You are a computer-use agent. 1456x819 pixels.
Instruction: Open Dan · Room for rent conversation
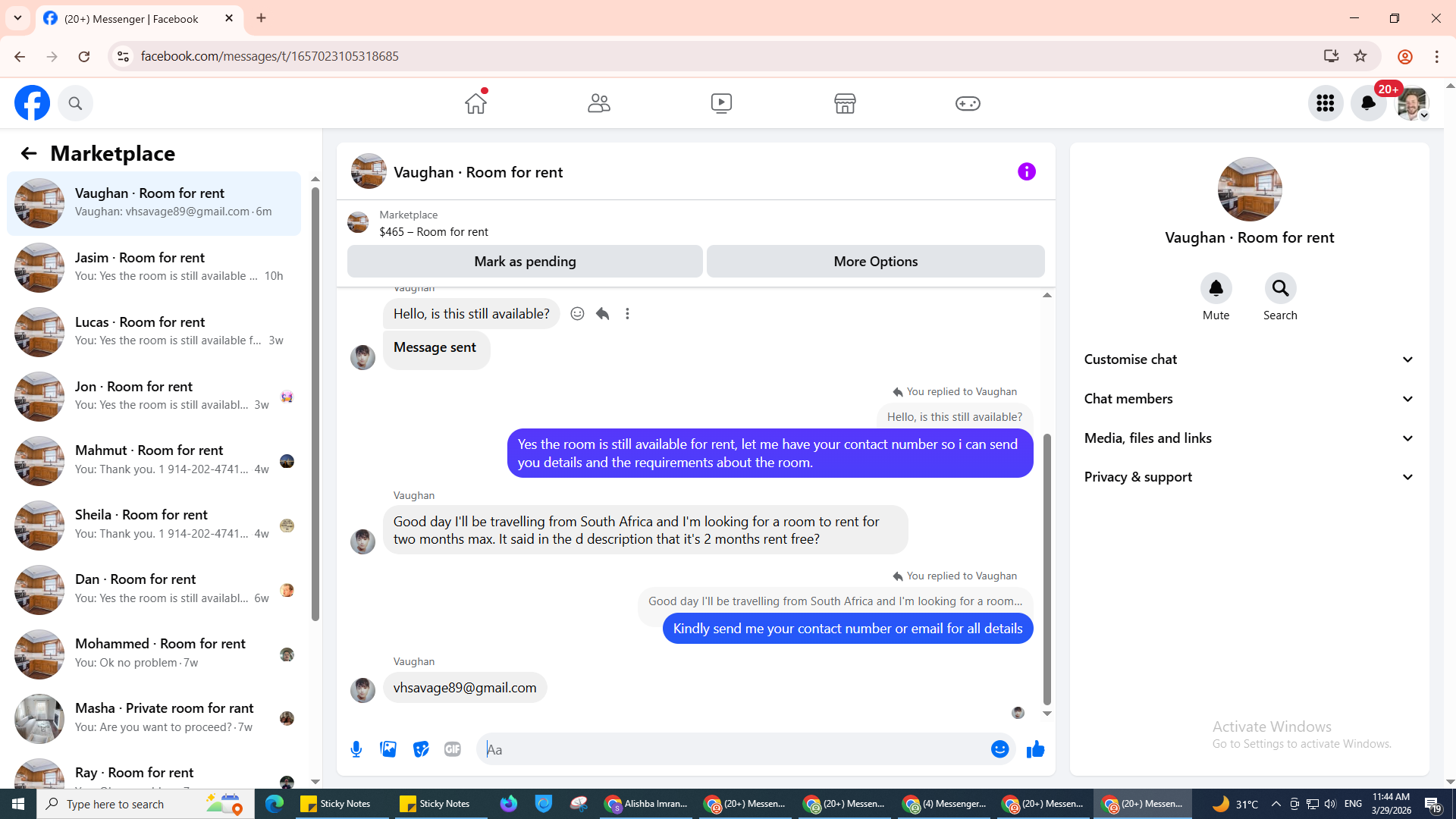point(154,590)
